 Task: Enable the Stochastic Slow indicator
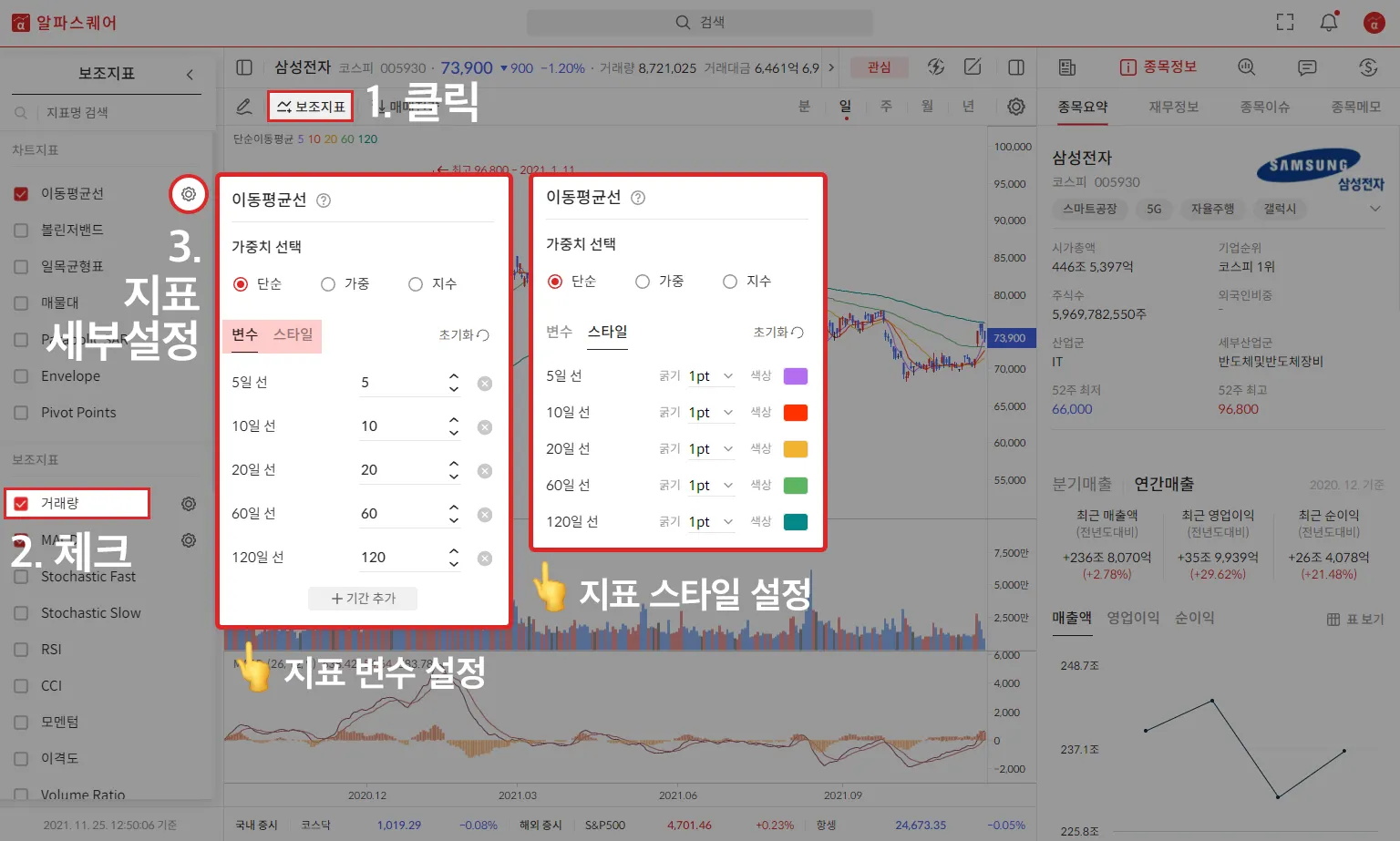[21, 613]
